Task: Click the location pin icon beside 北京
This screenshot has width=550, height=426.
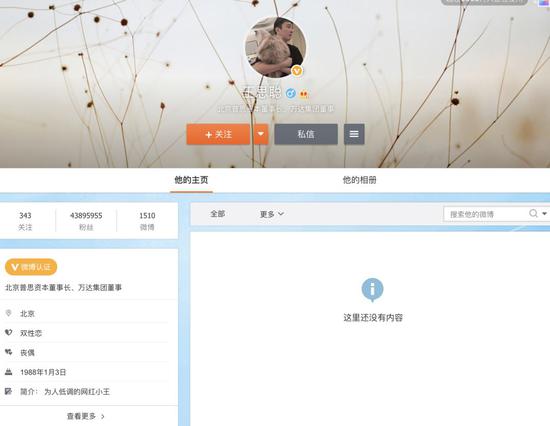Action: pos(8,313)
